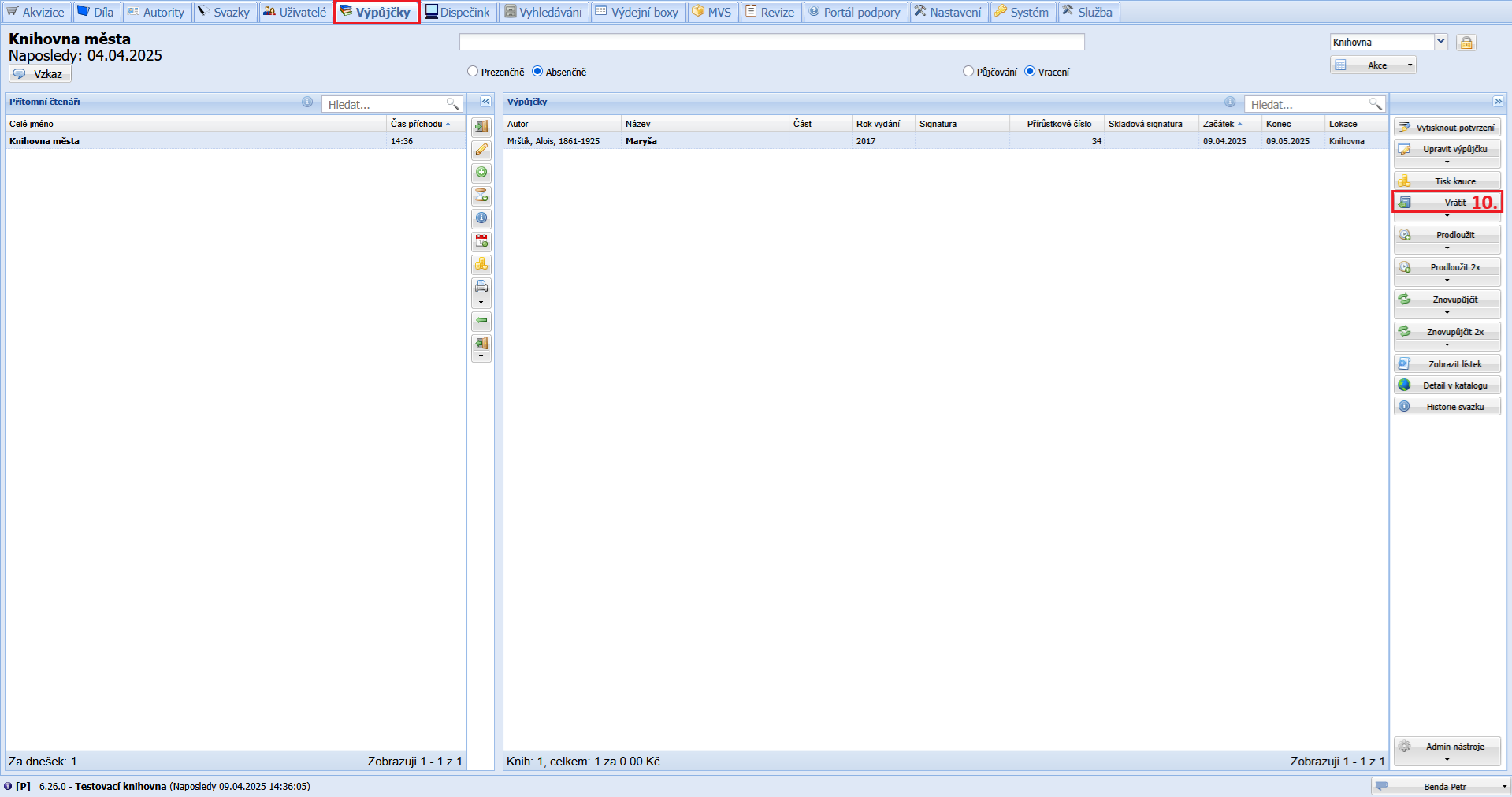Click the Vrátit button
Screen dimensions: 1512x797
[x=1447, y=203]
